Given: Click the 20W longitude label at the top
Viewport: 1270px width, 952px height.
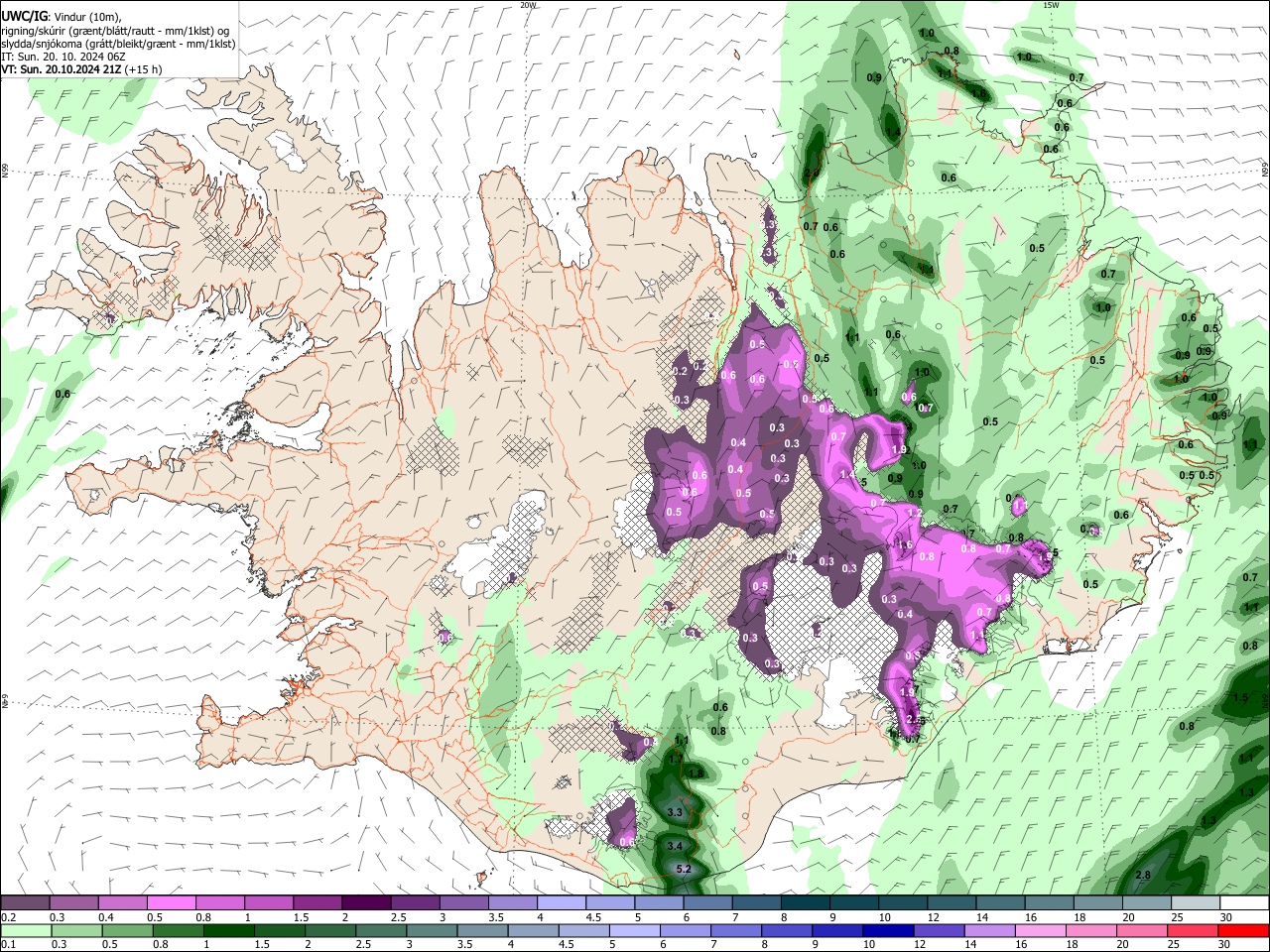Looking at the screenshot, I should click(x=528, y=5).
